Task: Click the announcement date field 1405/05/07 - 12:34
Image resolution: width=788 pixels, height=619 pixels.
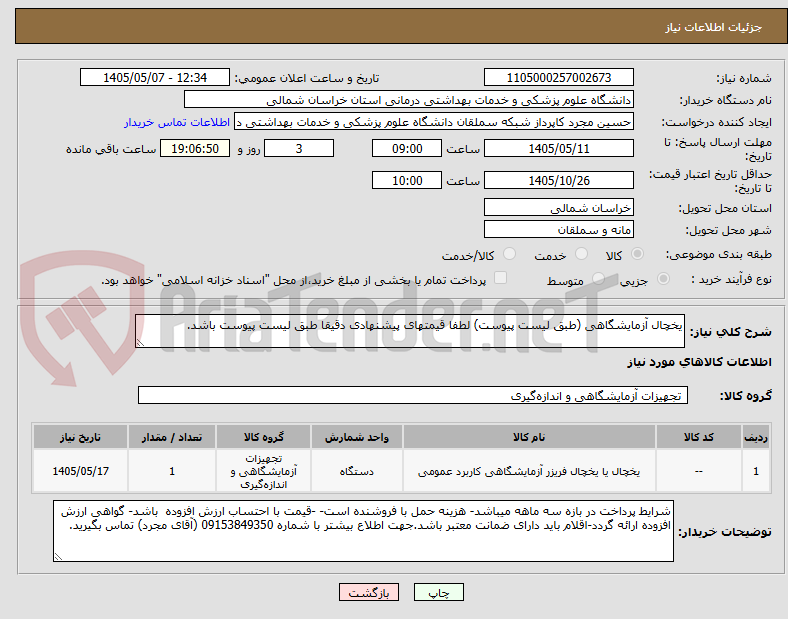Action: coord(155,77)
